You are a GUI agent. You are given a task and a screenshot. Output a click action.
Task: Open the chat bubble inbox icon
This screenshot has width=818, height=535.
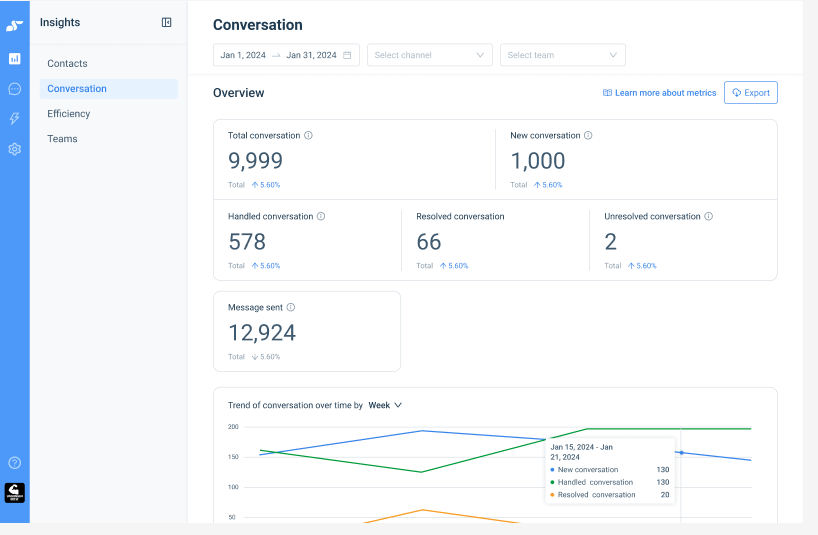pos(14,89)
